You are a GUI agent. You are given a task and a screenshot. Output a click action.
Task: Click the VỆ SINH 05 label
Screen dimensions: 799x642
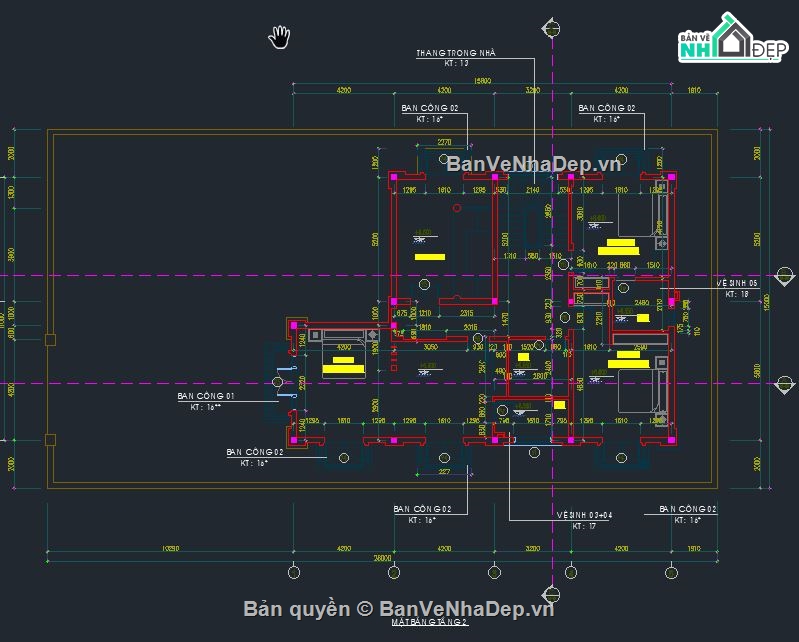pos(736,283)
